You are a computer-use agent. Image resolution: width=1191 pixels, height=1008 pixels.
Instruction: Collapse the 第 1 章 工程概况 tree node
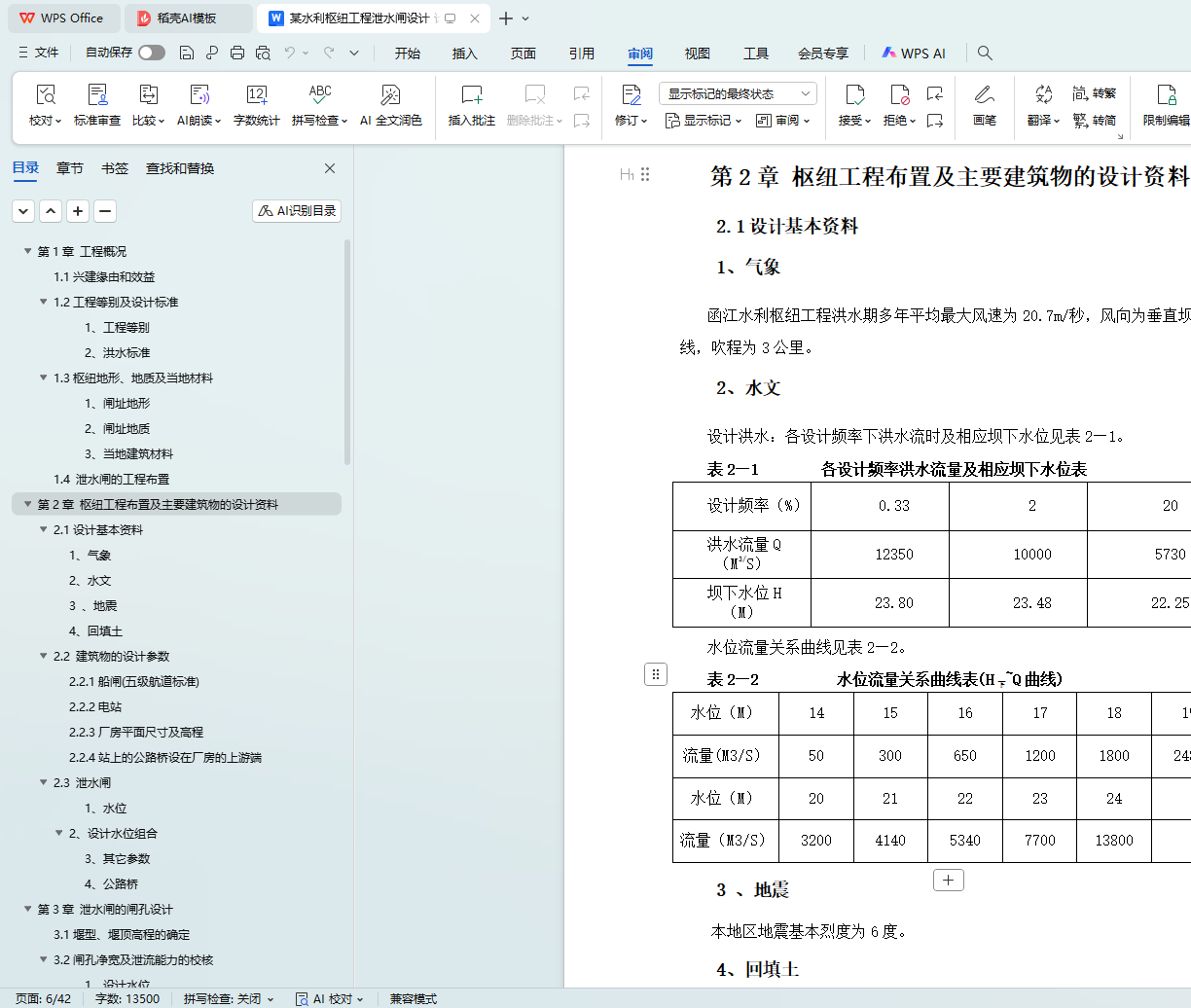click(28, 252)
